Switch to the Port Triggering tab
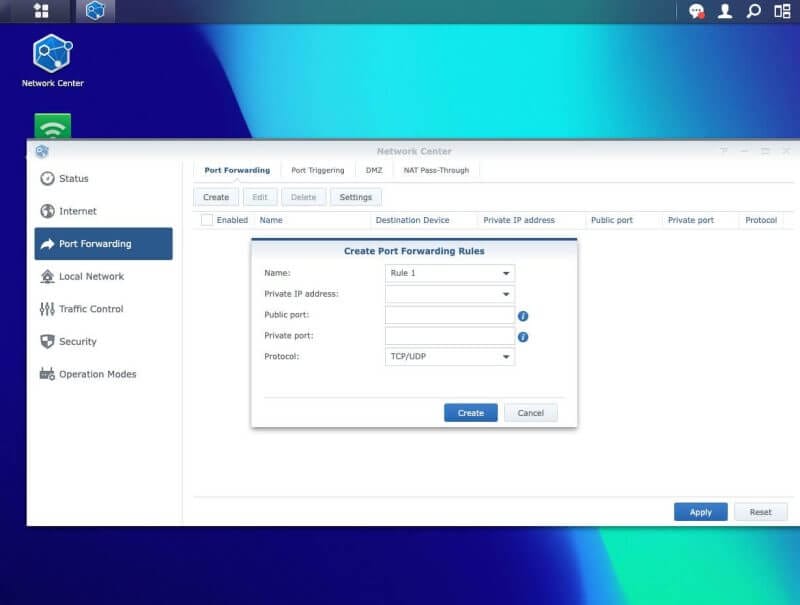The height and width of the screenshot is (605, 800). tap(317, 170)
